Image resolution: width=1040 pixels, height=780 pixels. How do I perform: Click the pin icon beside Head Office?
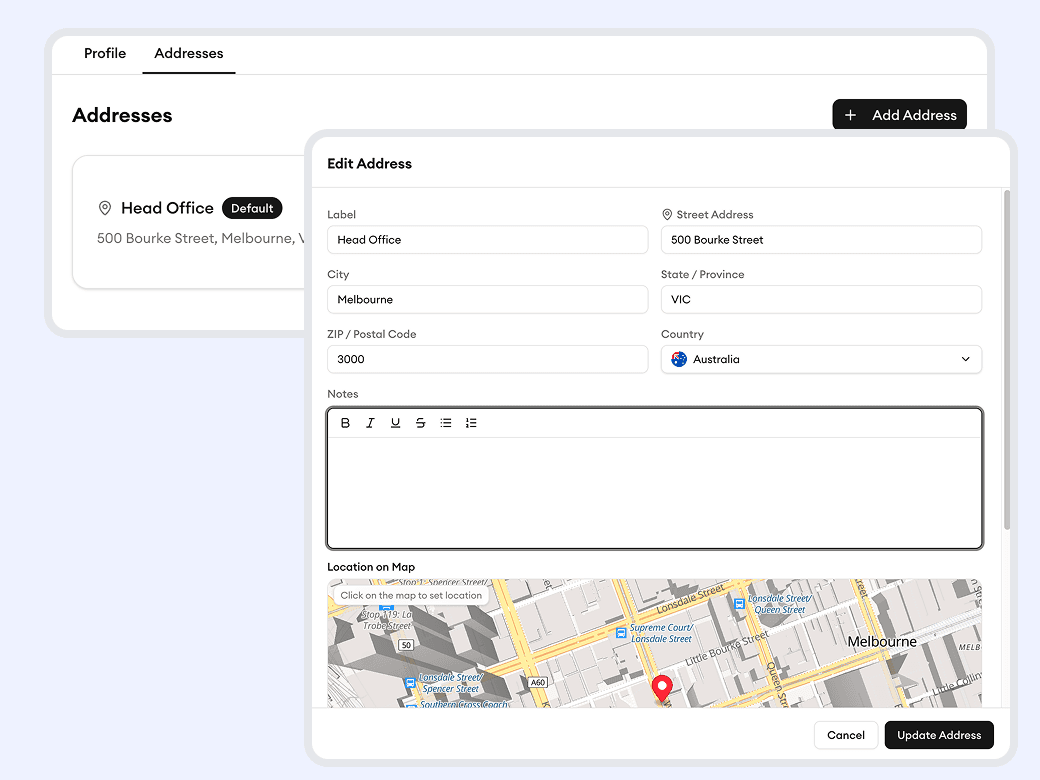coord(105,208)
